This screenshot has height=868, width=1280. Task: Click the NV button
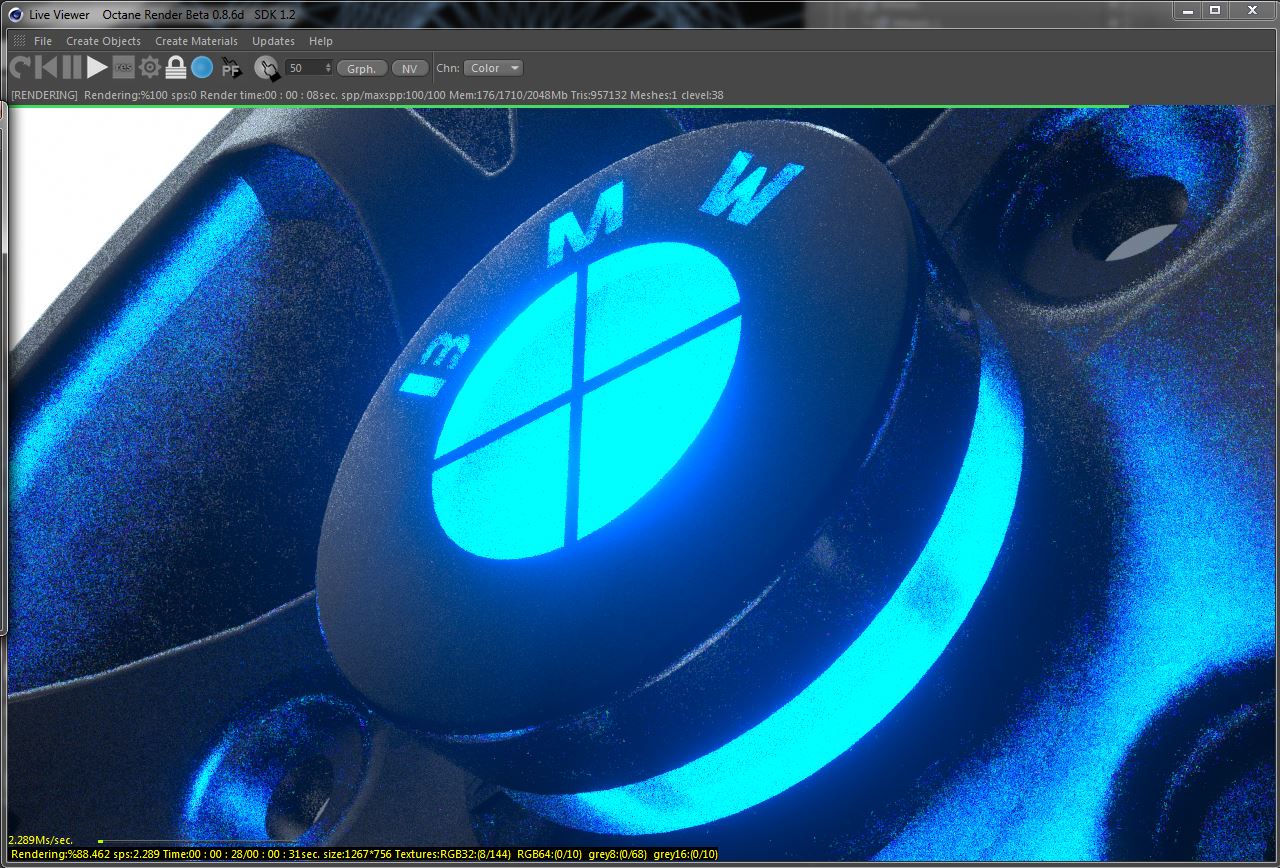point(409,68)
